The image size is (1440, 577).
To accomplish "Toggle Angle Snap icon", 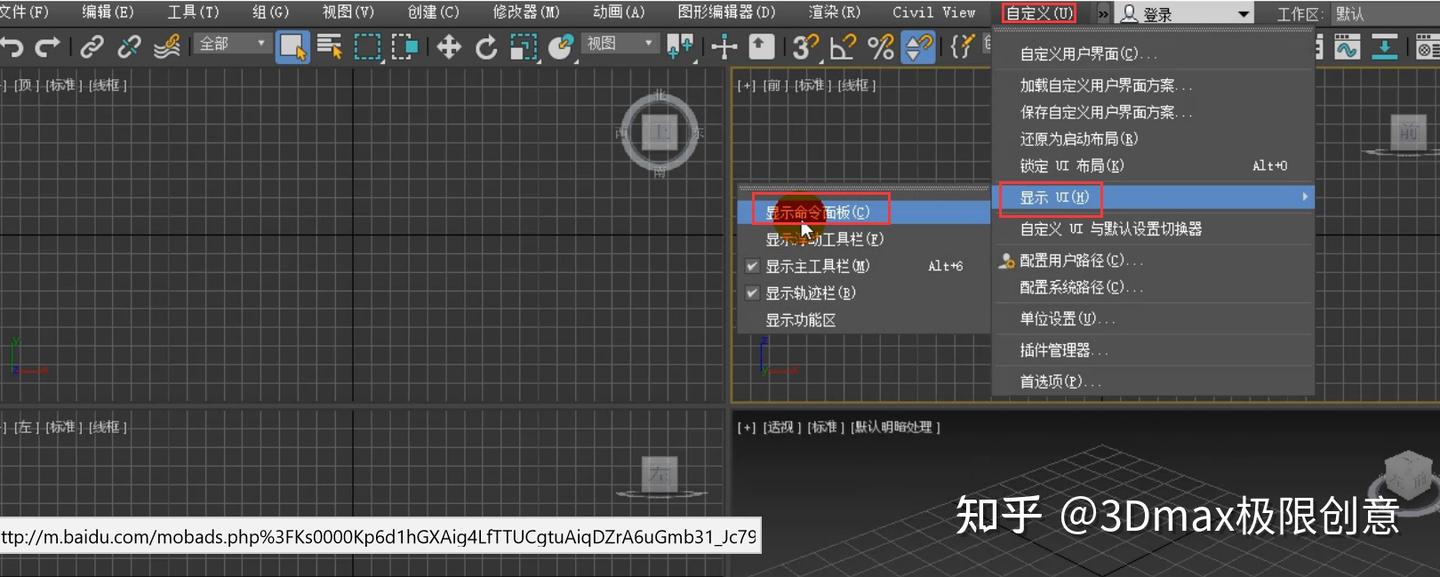I will (843, 46).
